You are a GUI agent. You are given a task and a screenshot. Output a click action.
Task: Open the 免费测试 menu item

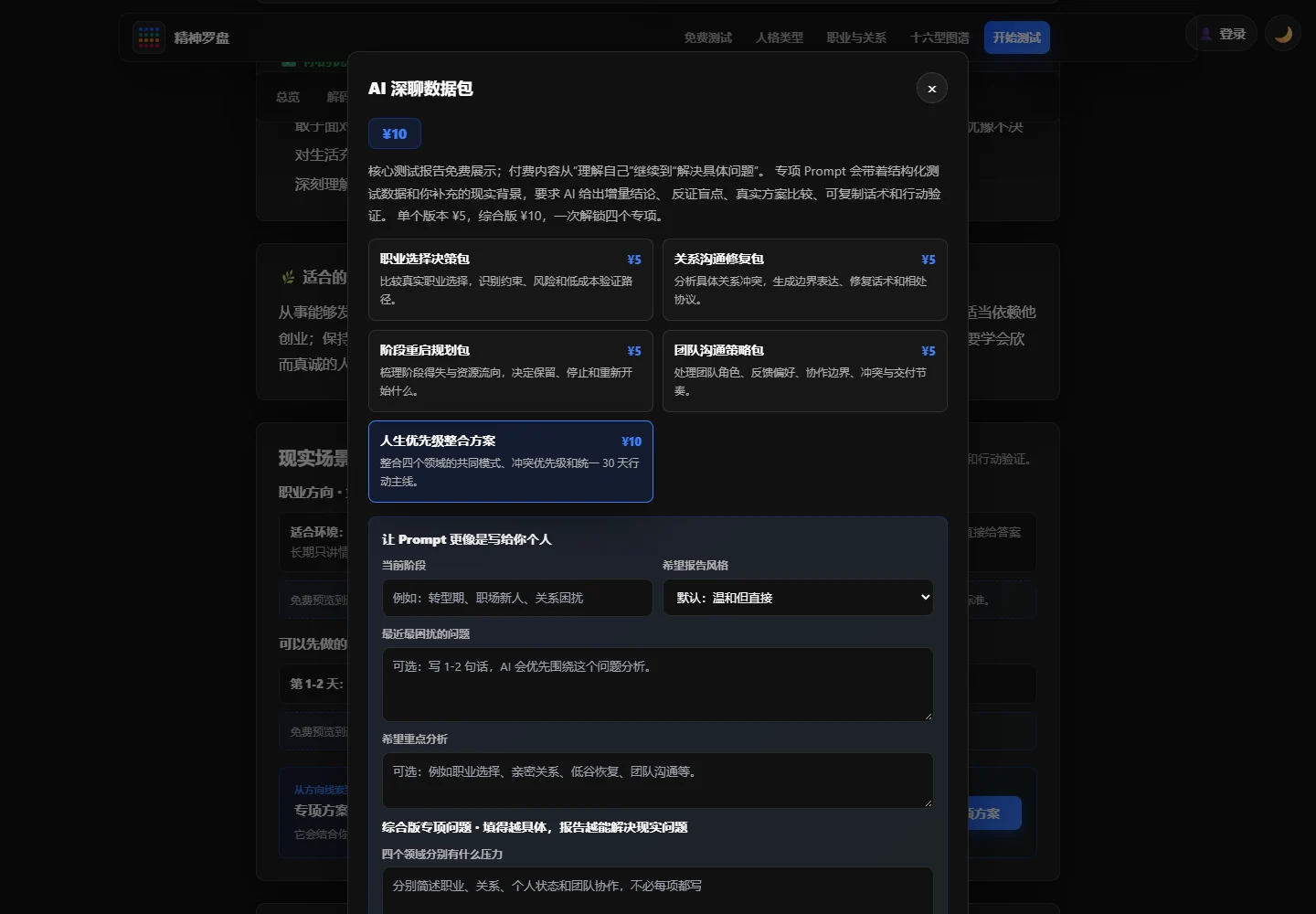(x=708, y=37)
